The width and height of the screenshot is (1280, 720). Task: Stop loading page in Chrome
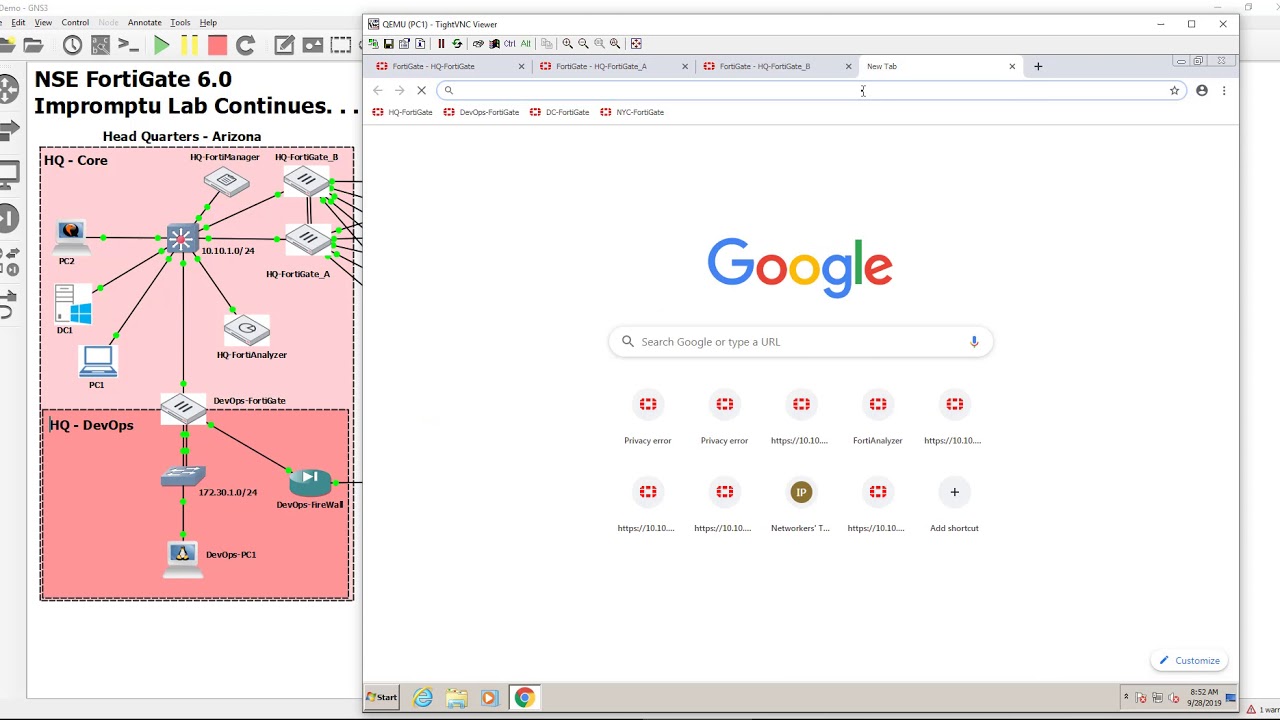click(x=421, y=90)
